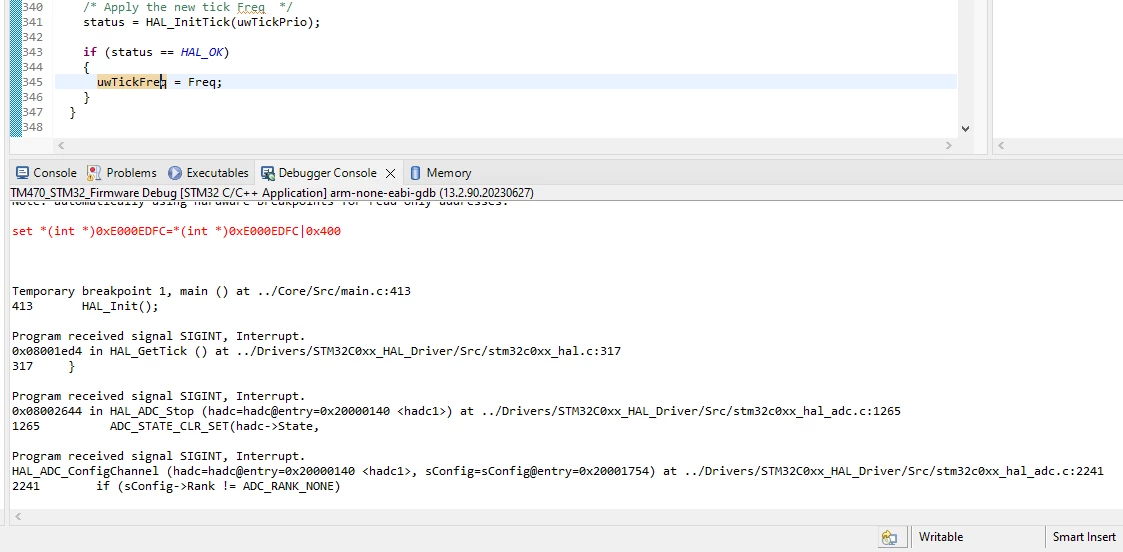This screenshot has height=552, width=1123.
Task: Click the ADC_STATE_CLR_SET console line
Action: 165,427
